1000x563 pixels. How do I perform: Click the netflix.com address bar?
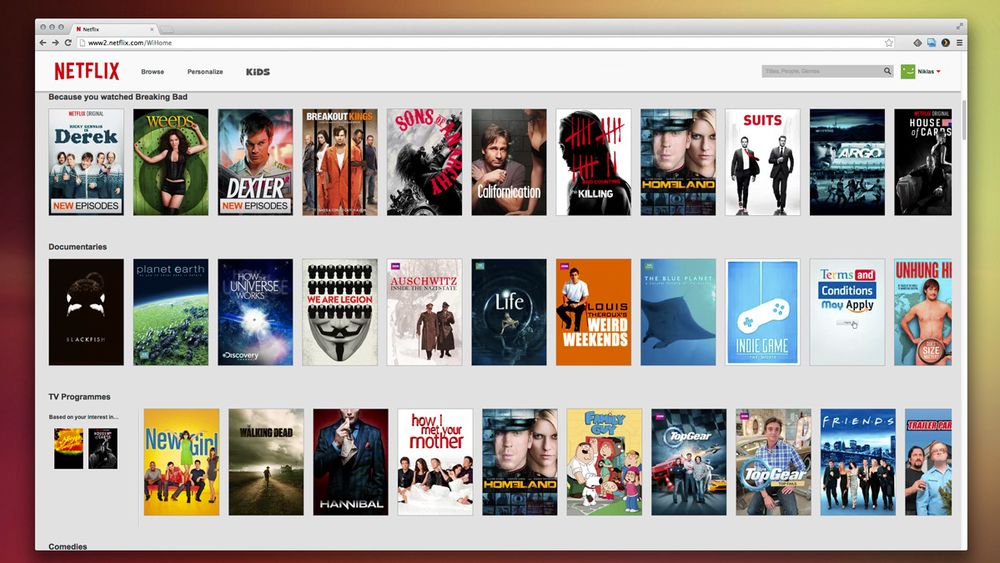[485, 43]
